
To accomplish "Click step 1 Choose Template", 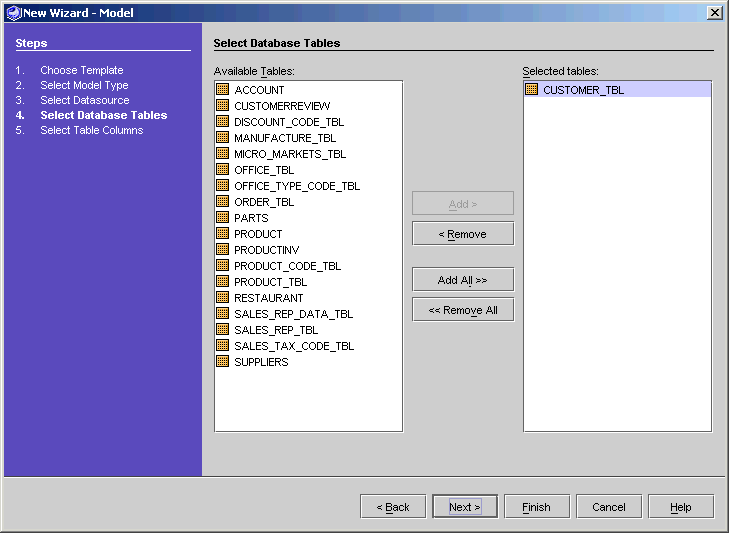I will [x=82, y=70].
